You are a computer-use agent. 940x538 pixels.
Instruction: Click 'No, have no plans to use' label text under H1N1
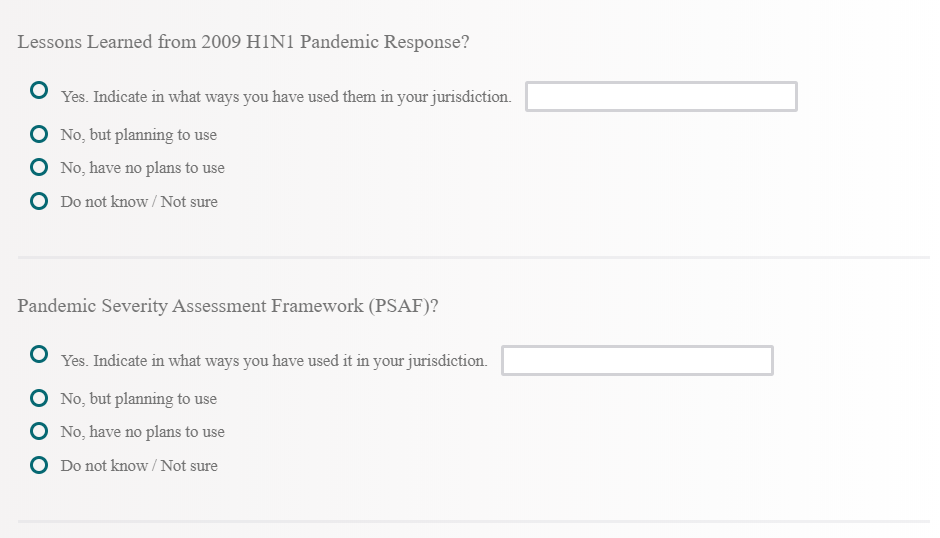click(x=143, y=168)
